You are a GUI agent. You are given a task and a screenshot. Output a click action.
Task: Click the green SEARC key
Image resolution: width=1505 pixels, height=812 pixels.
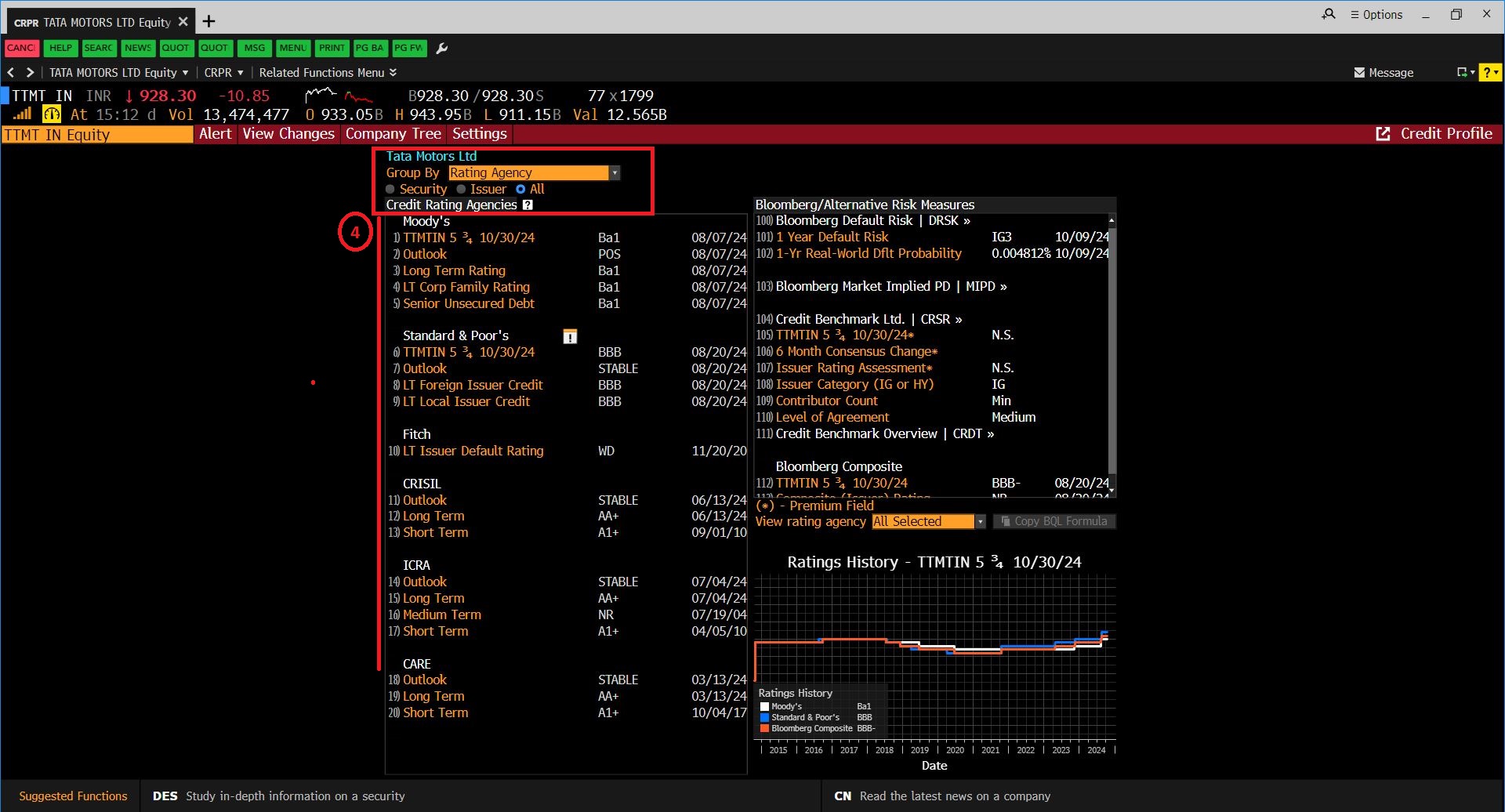click(99, 48)
